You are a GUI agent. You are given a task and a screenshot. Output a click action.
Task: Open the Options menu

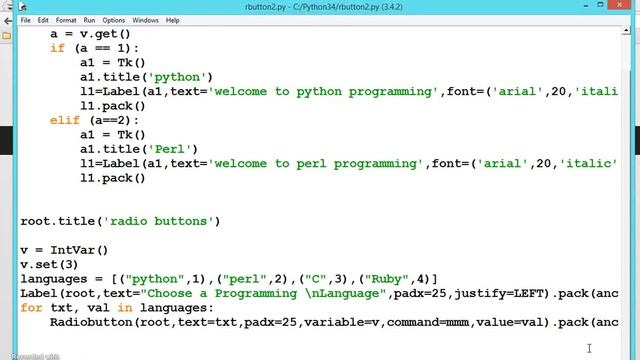coord(113,20)
